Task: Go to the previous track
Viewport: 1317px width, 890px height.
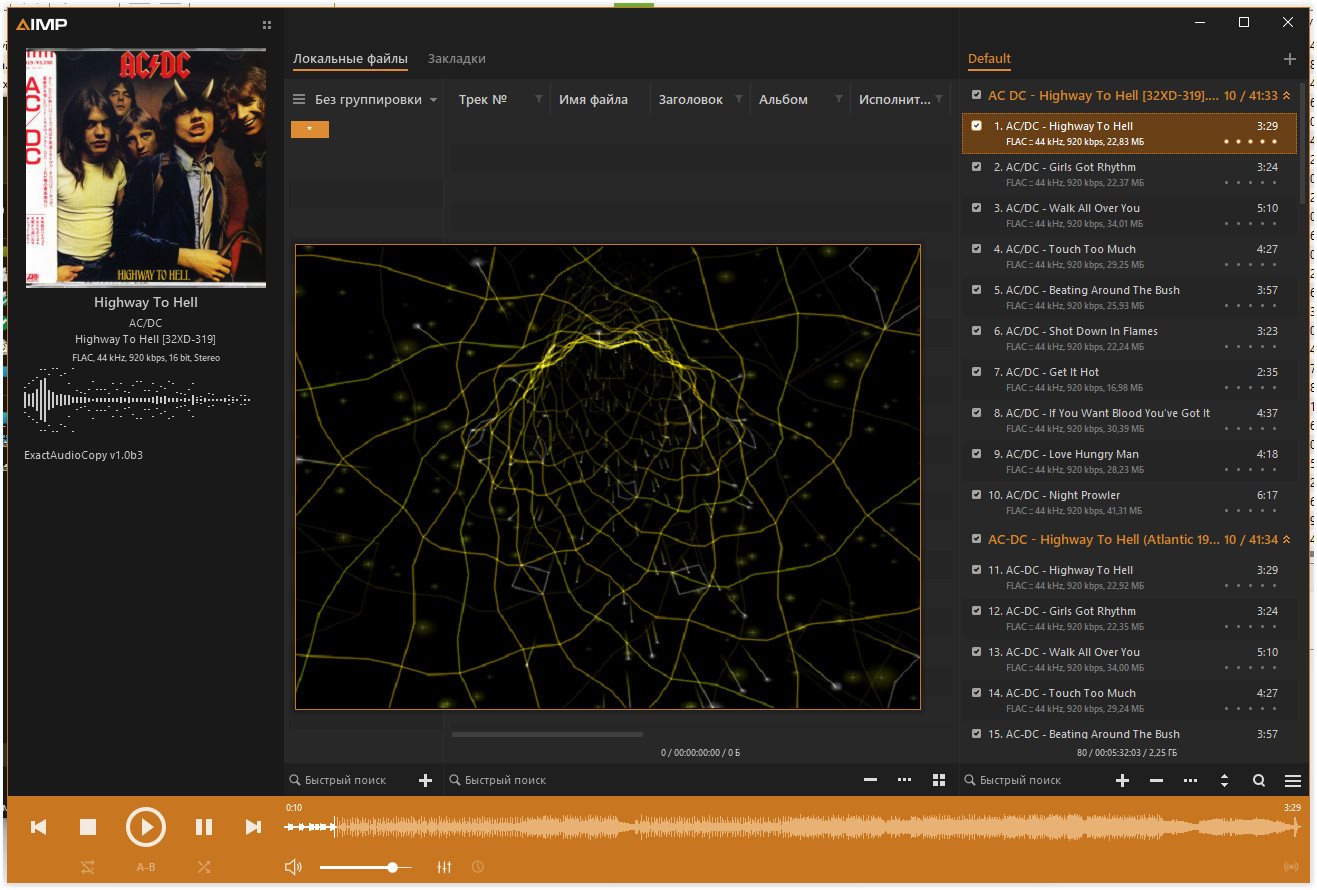Action: pyautogui.click(x=39, y=827)
